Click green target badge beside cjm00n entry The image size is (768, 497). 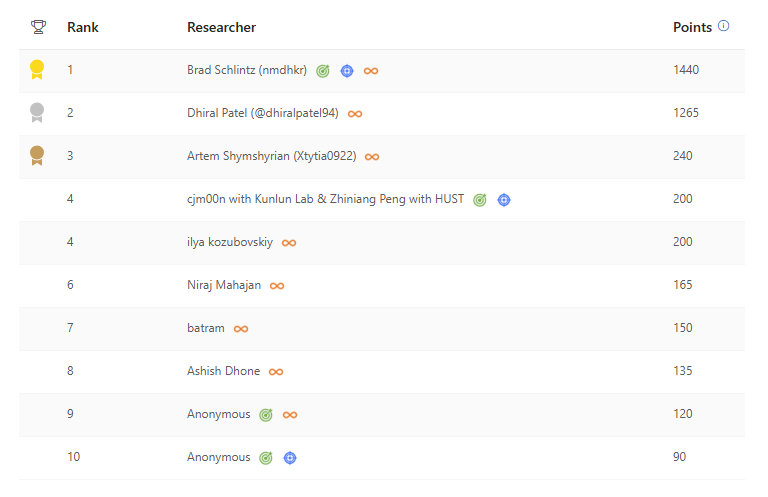pos(480,200)
